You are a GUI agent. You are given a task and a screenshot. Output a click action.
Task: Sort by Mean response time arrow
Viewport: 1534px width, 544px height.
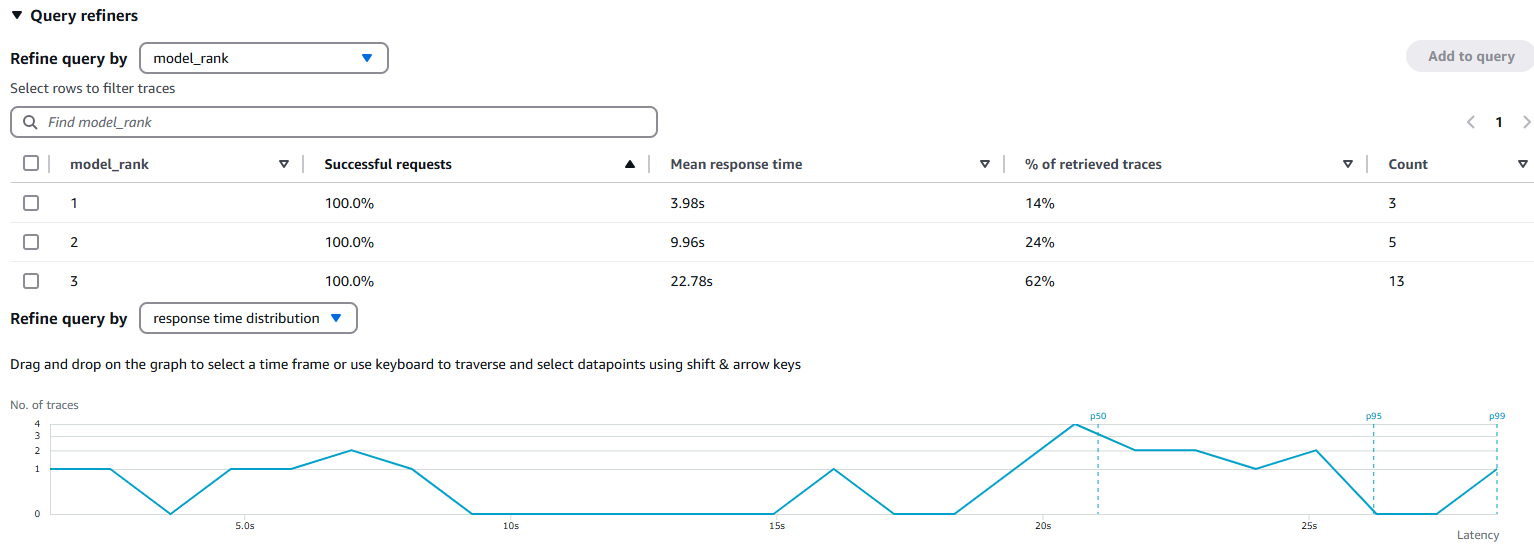[x=985, y=164]
